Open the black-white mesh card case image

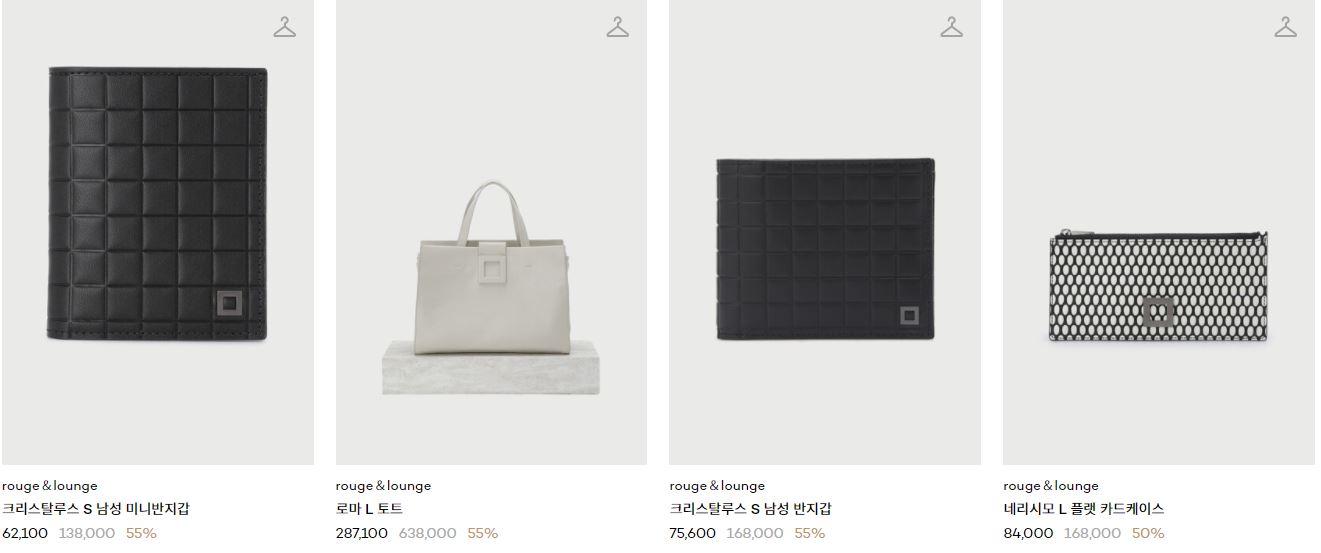tap(1159, 232)
